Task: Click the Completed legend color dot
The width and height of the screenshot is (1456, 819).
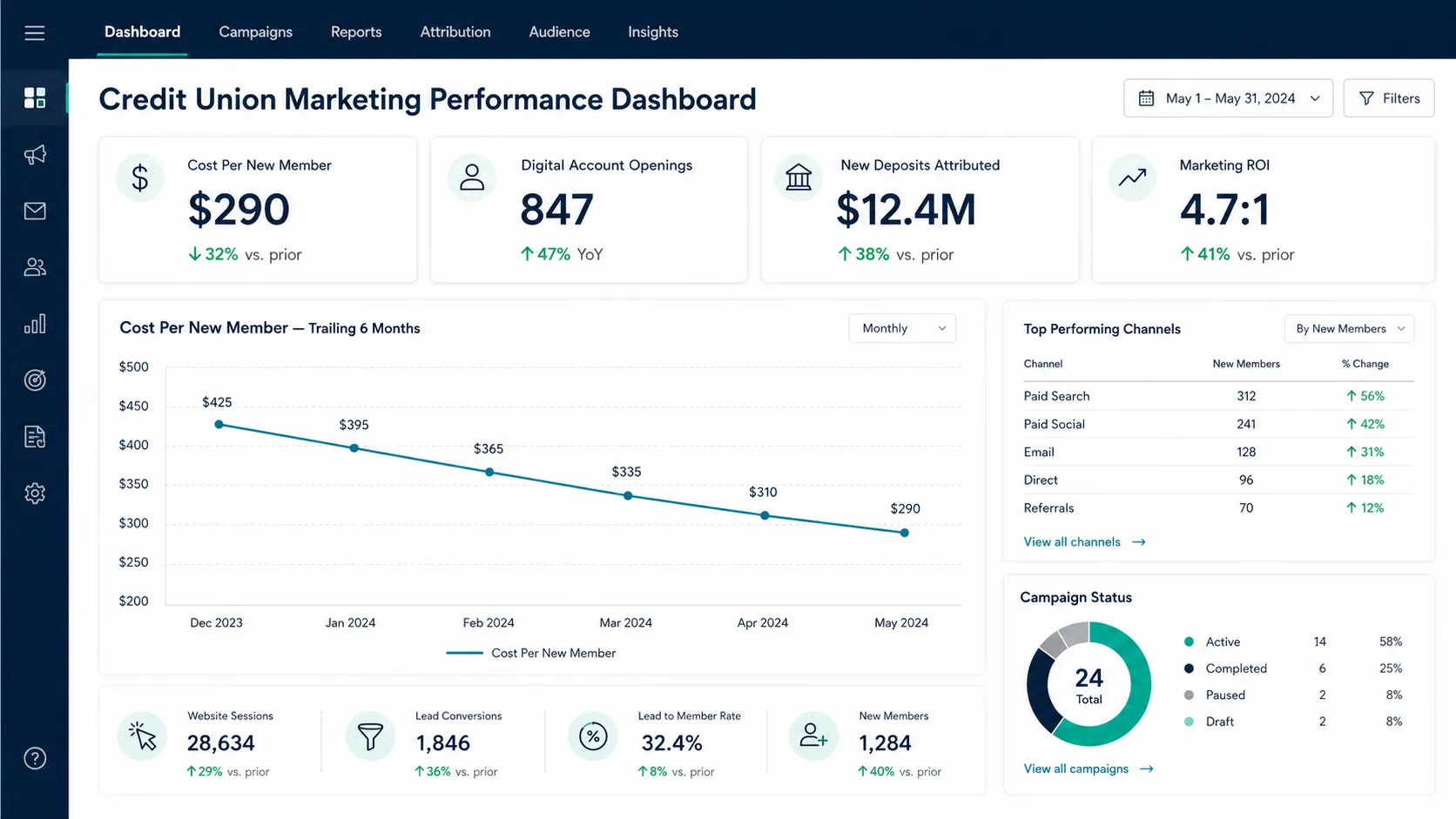Action: point(1189,668)
